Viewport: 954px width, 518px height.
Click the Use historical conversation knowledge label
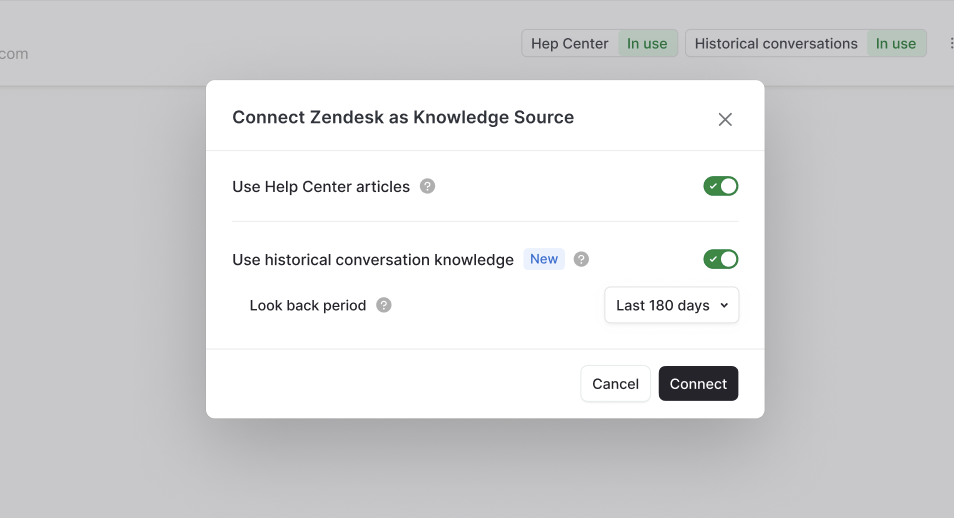pyautogui.click(x=373, y=259)
